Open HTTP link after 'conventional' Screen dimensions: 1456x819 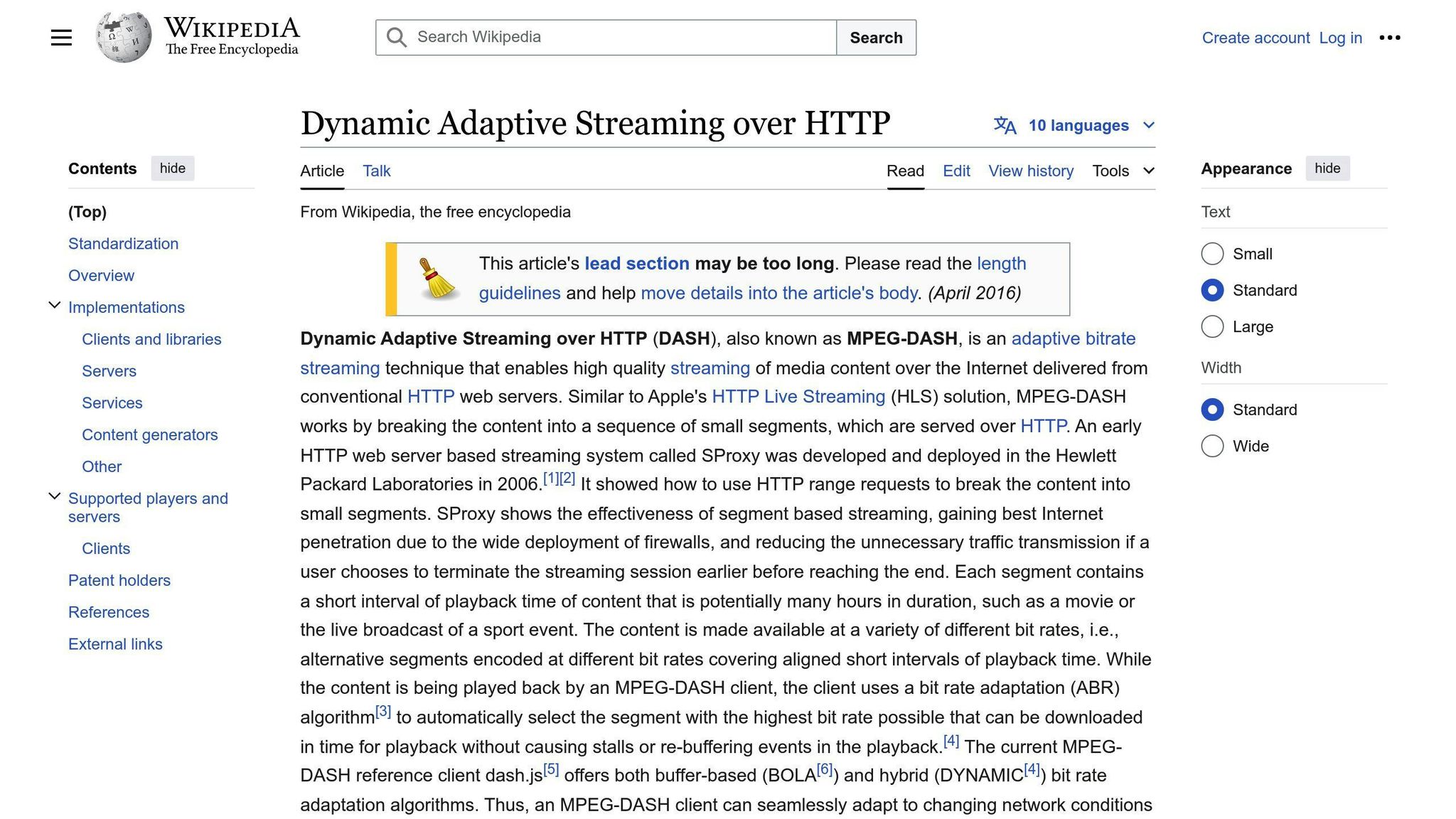click(x=430, y=397)
